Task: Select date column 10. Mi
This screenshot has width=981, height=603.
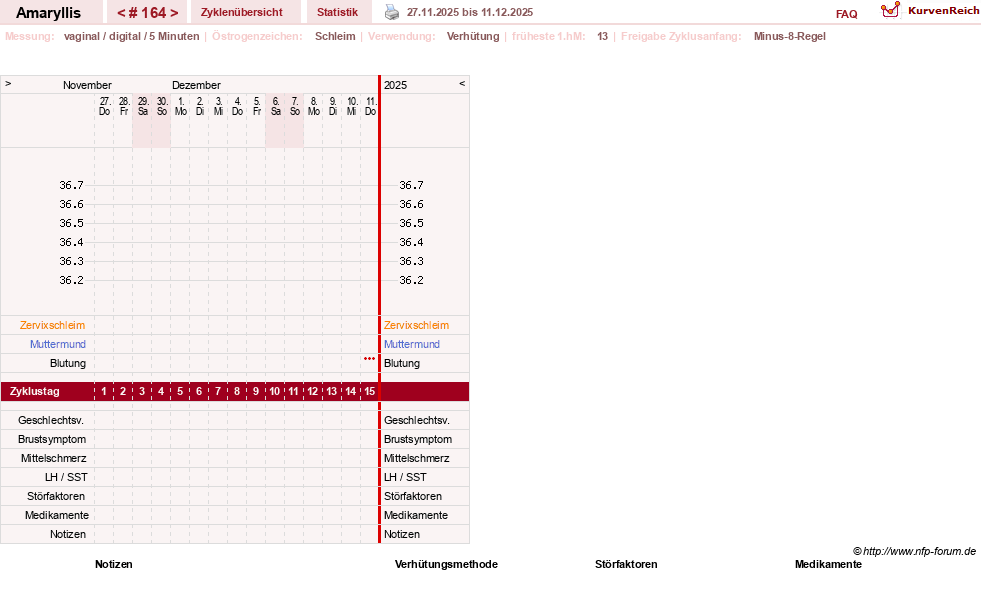Action: click(352, 106)
